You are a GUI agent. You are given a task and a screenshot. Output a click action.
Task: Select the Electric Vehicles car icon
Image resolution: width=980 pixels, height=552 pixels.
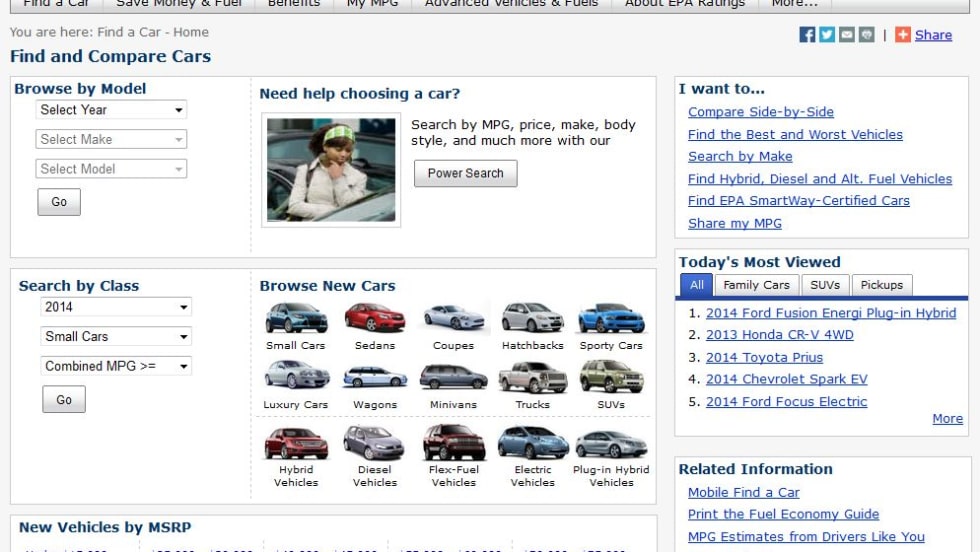click(x=532, y=442)
